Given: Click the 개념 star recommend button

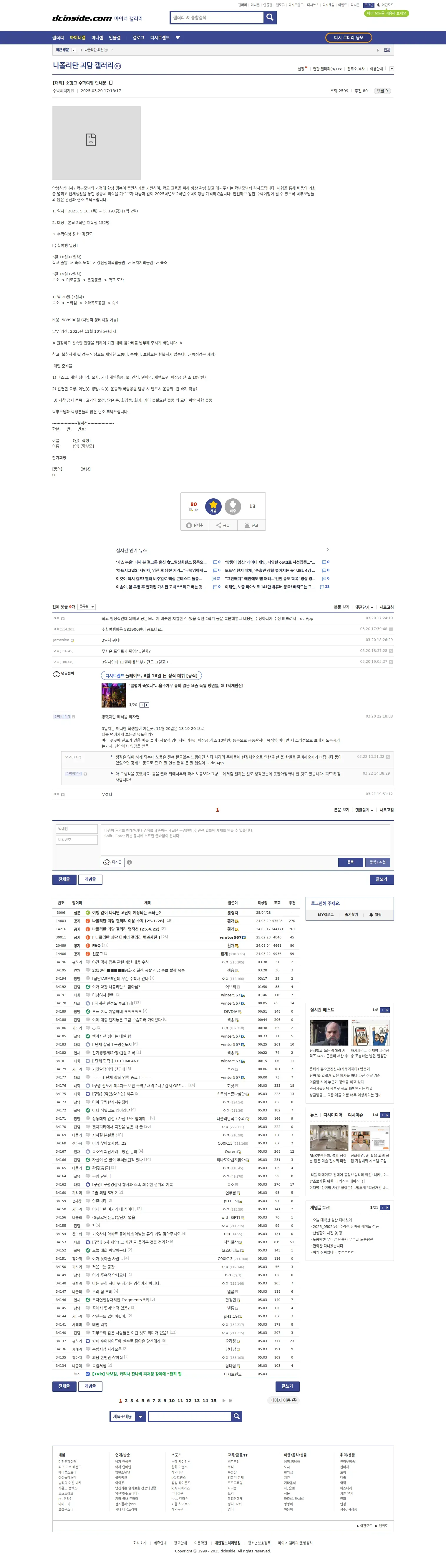Looking at the screenshot, I should [213, 506].
